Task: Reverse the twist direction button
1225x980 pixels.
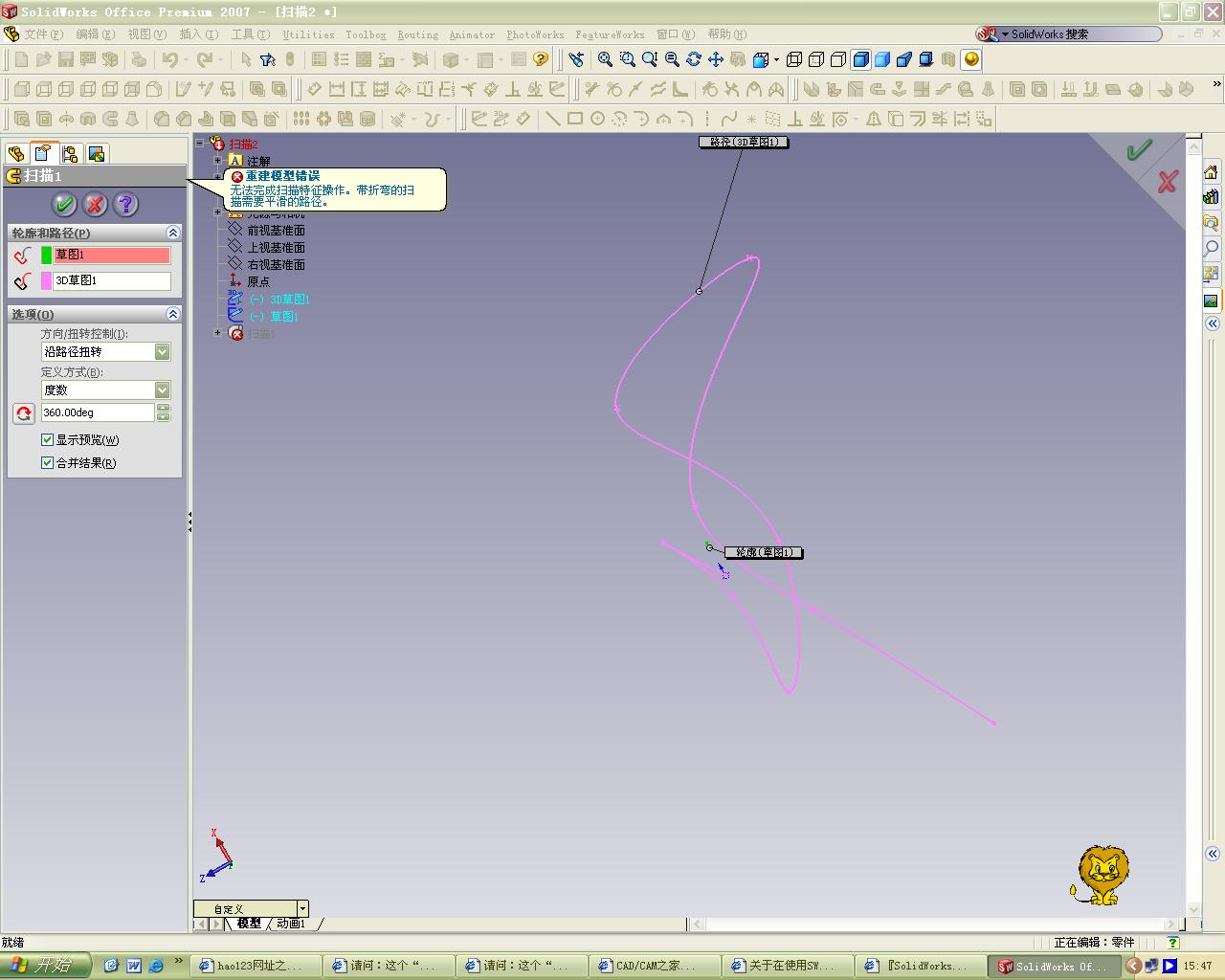Action: pyautogui.click(x=24, y=413)
